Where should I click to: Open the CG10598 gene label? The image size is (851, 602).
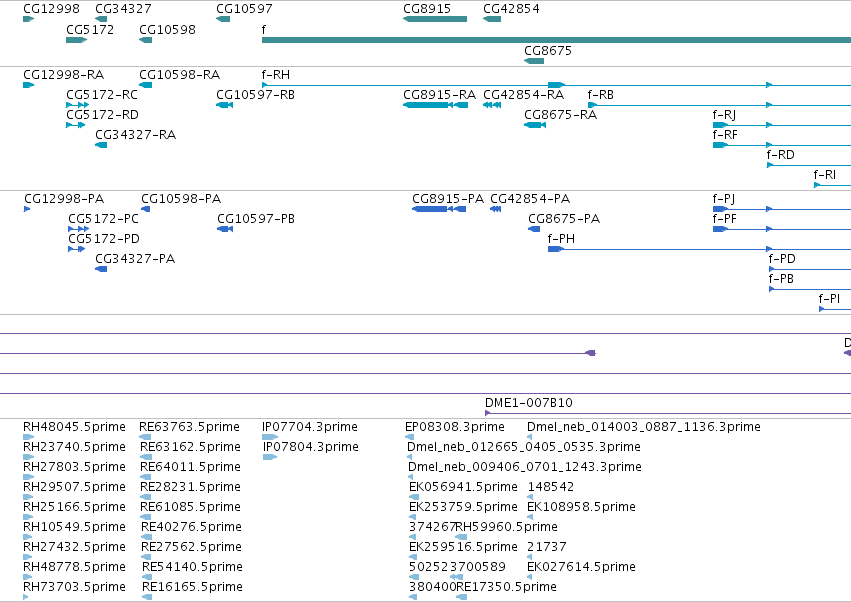click(x=167, y=29)
